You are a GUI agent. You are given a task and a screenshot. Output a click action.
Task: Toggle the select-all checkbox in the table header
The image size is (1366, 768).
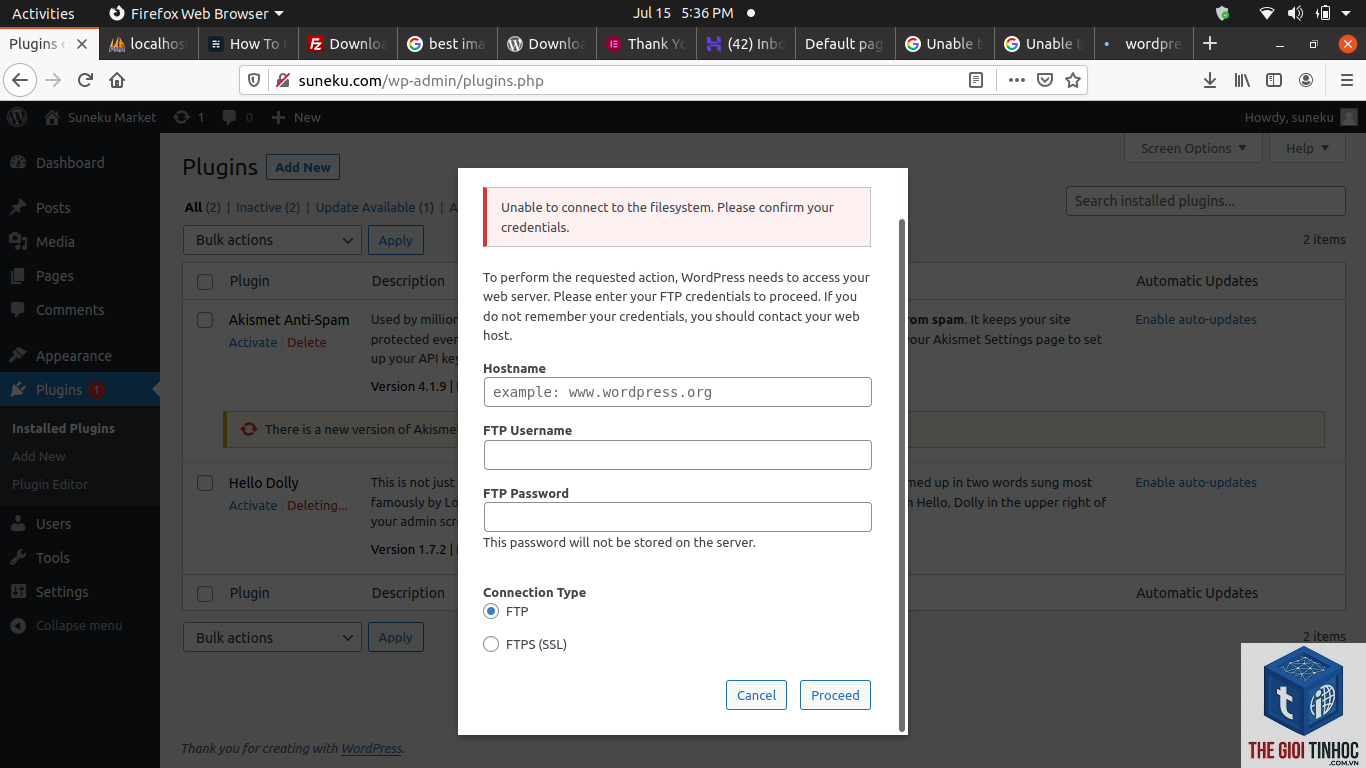205,282
